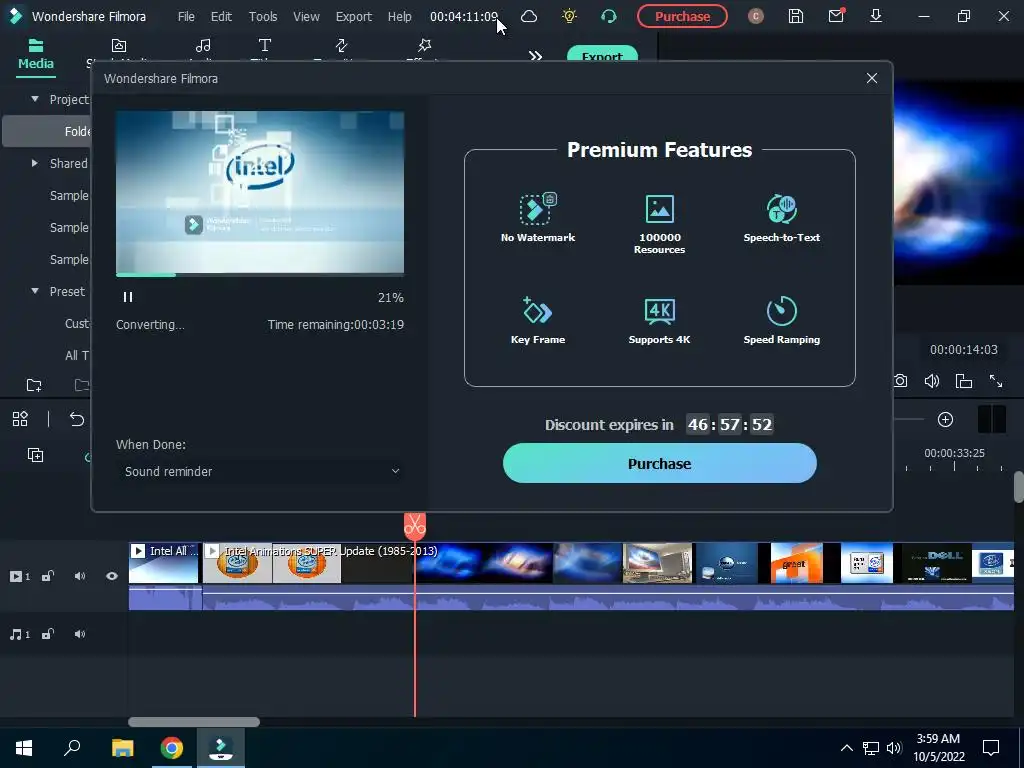The width and height of the screenshot is (1024, 768).
Task: Expand the Shared tree item
Action: click(35, 163)
